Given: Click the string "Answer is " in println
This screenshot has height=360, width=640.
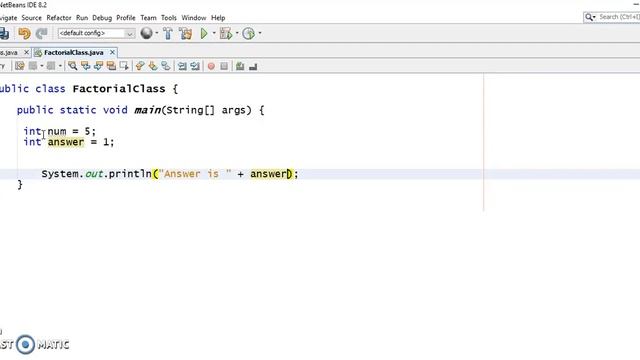Looking at the screenshot, I should point(194,174).
